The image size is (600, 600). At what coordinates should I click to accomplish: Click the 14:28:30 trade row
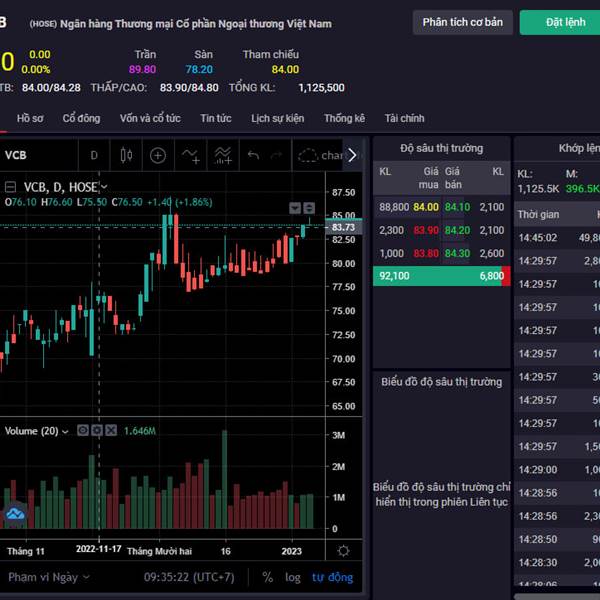click(x=558, y=562)
